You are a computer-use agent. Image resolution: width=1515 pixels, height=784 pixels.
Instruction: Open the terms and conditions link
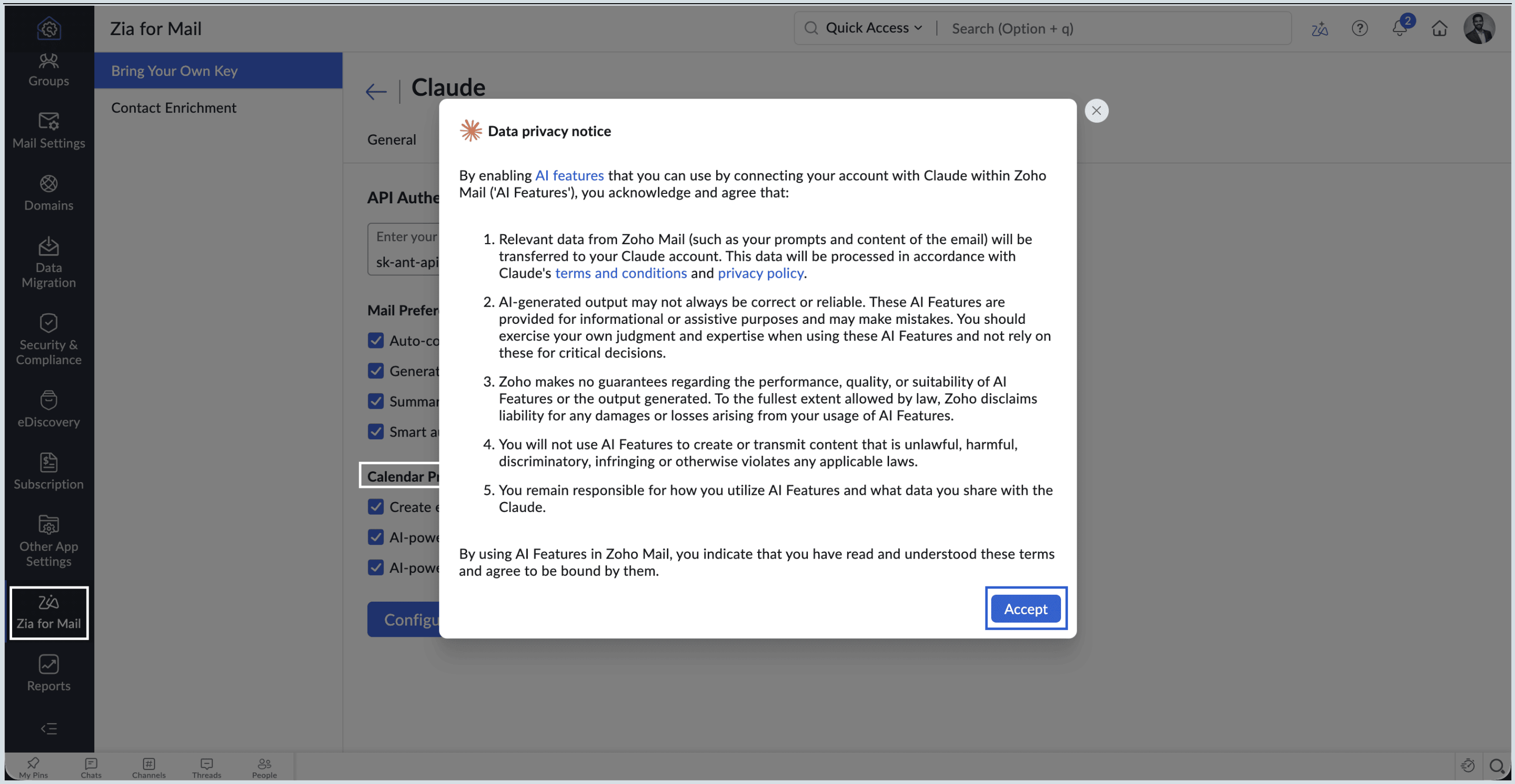point(621,273)
